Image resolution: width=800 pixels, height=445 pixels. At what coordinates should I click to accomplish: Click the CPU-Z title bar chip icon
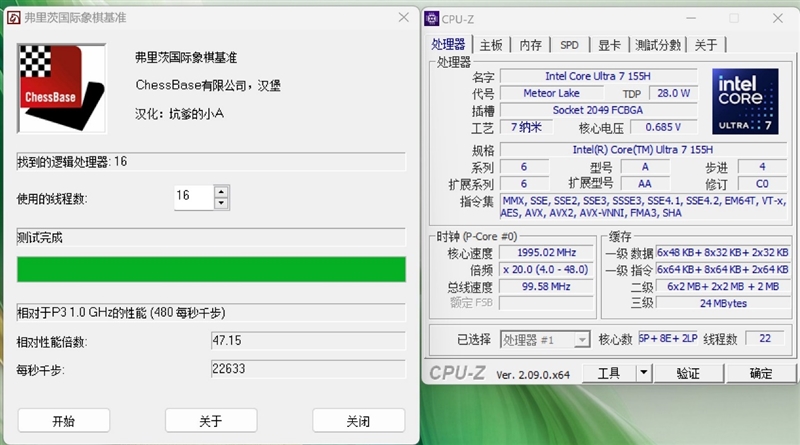tap(432, 19)
